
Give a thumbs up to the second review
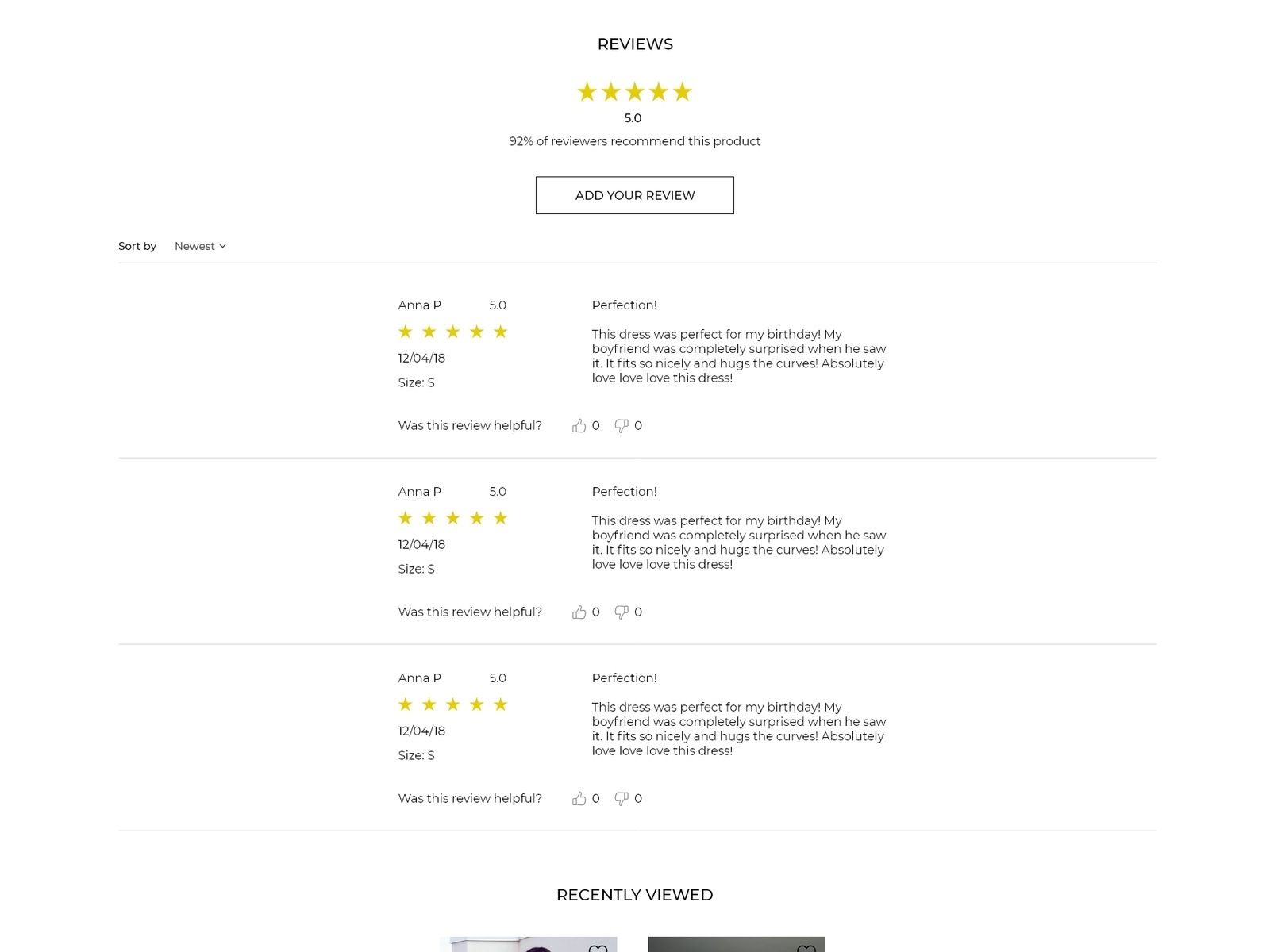point(579,612)
